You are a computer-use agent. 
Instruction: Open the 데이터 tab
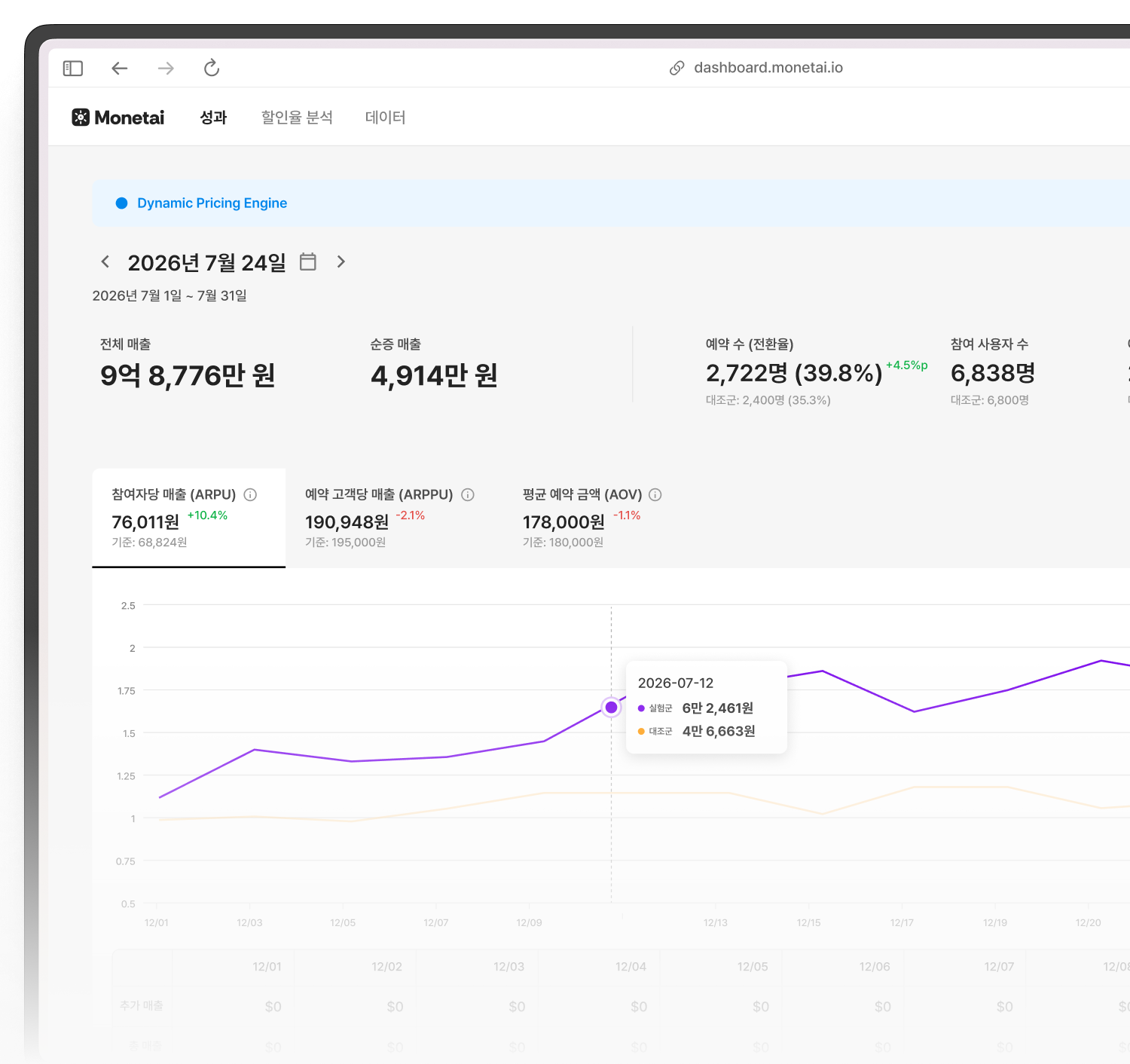tap(385, 118)
